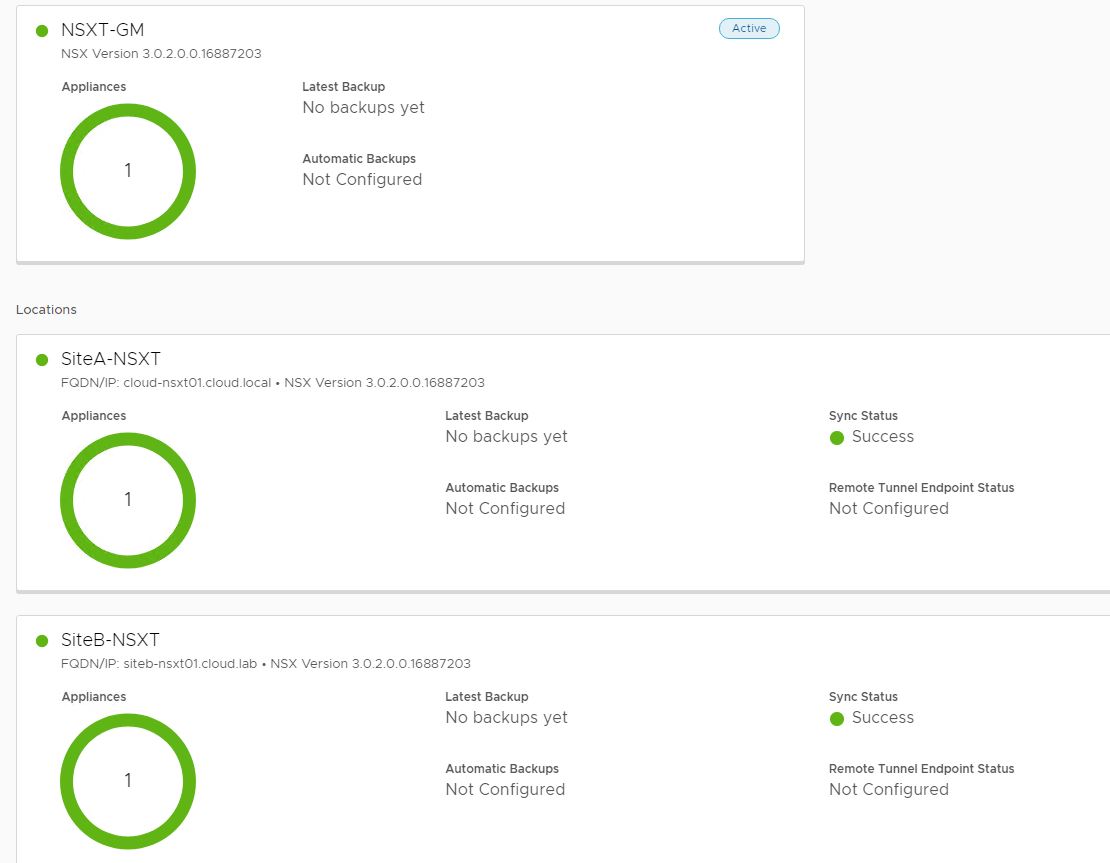Click SiteB-NSXT Automatic Backups Not Configured
The image size is (1110, 863).
click(505, 790)
